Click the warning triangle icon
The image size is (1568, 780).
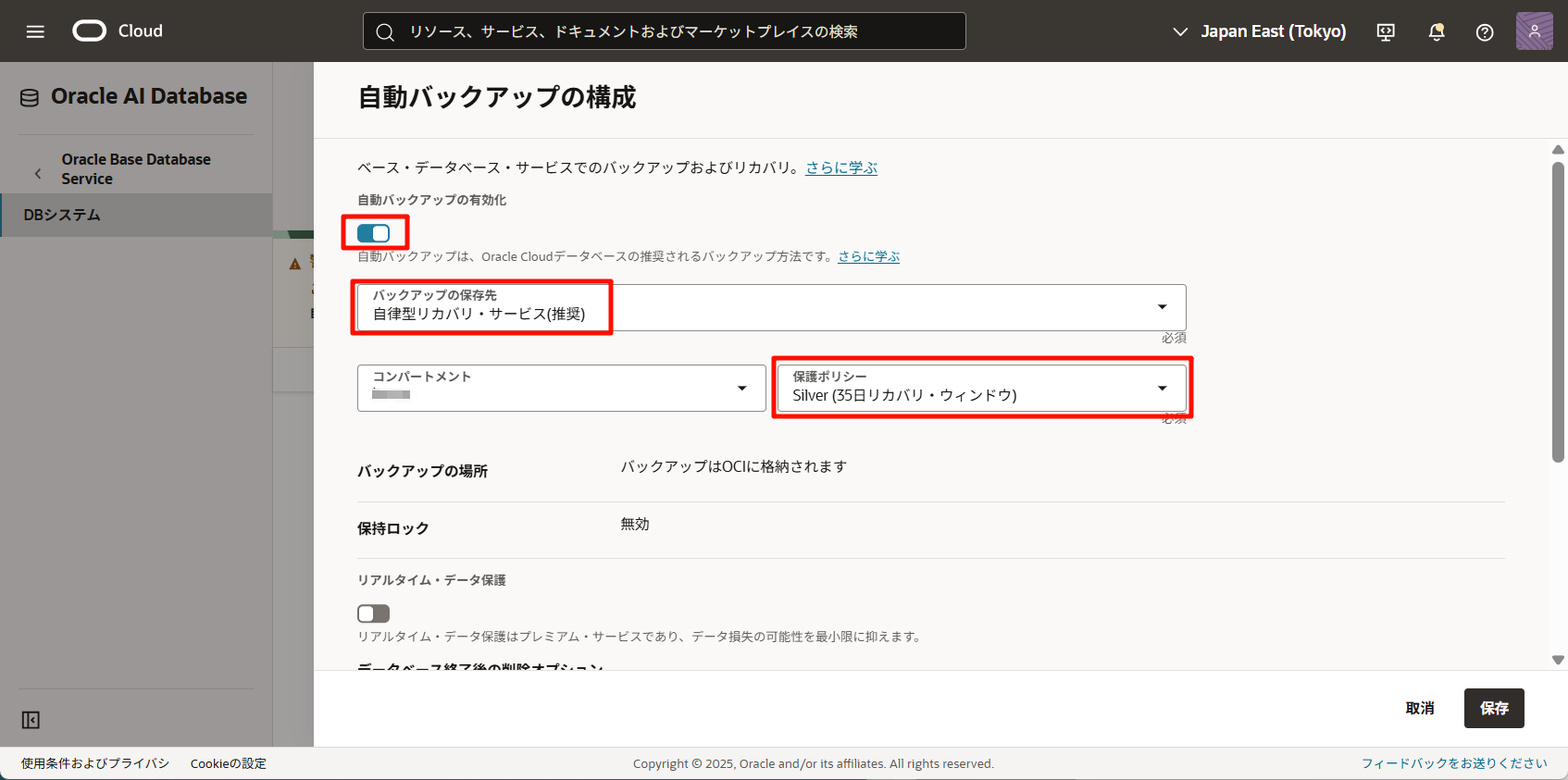(x=295, y=264)
